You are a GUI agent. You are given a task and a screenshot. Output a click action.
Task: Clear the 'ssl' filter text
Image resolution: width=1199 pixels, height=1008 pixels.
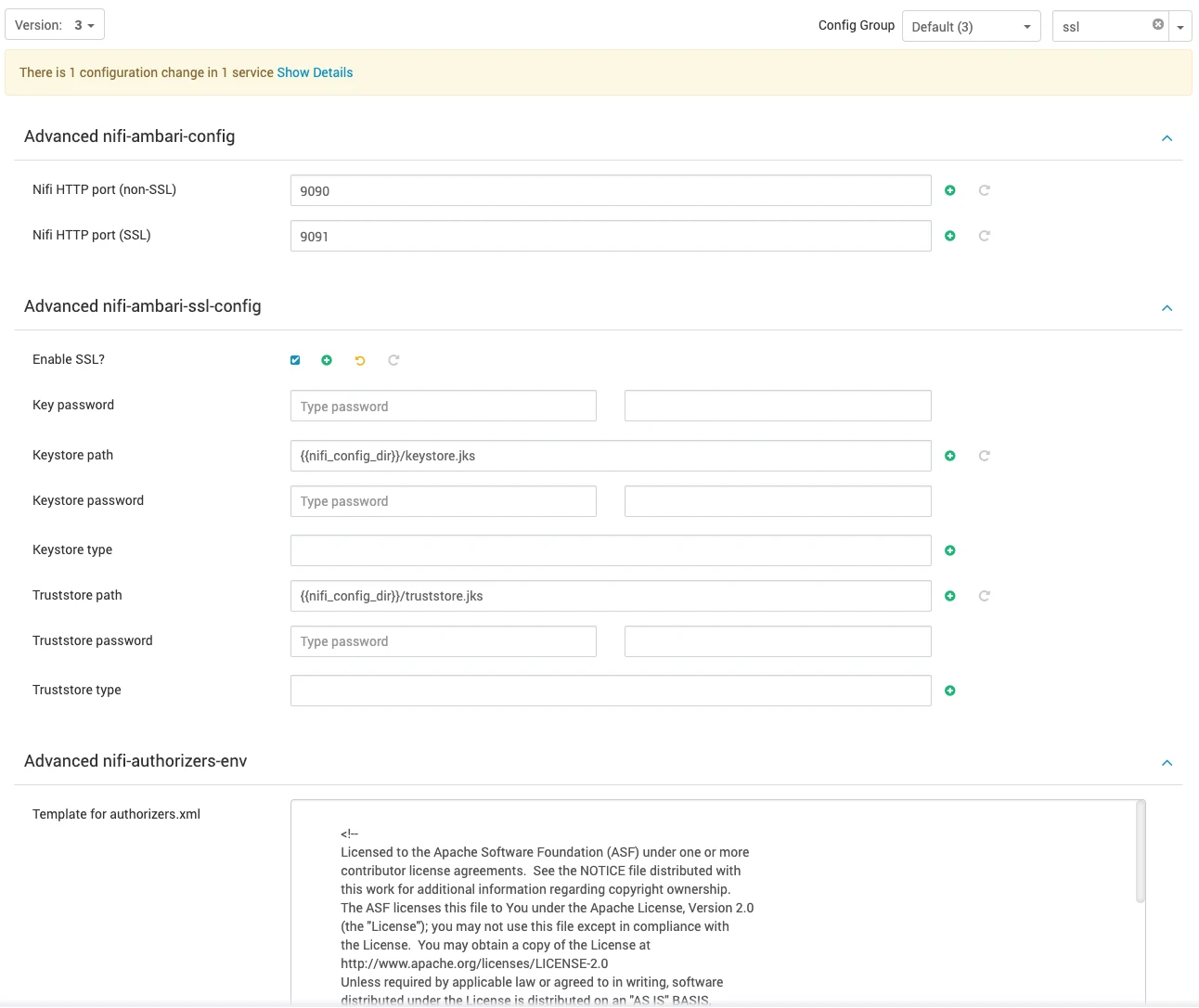pos(1158,25)
